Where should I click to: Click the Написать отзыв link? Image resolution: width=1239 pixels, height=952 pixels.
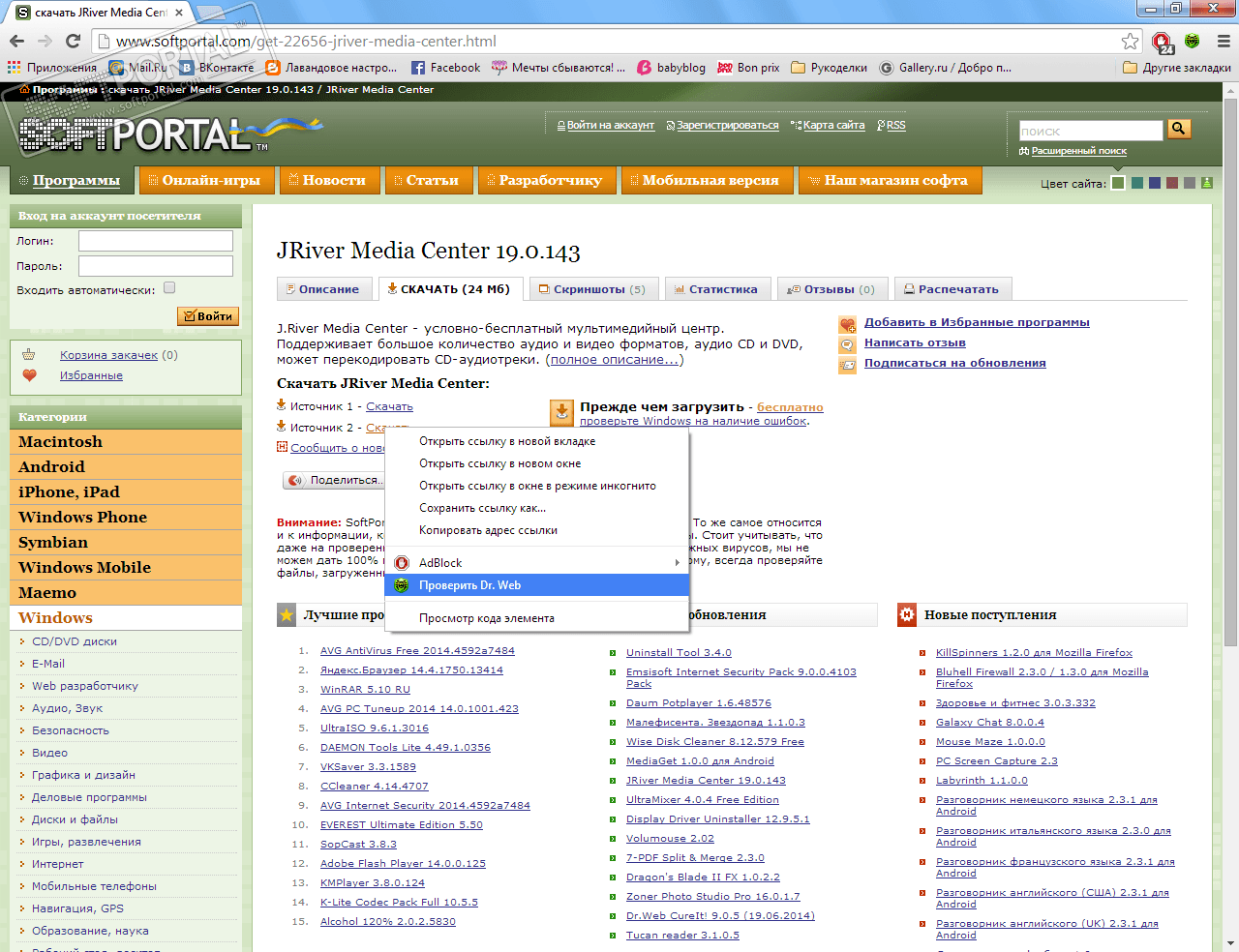click(x=915, y=343)
